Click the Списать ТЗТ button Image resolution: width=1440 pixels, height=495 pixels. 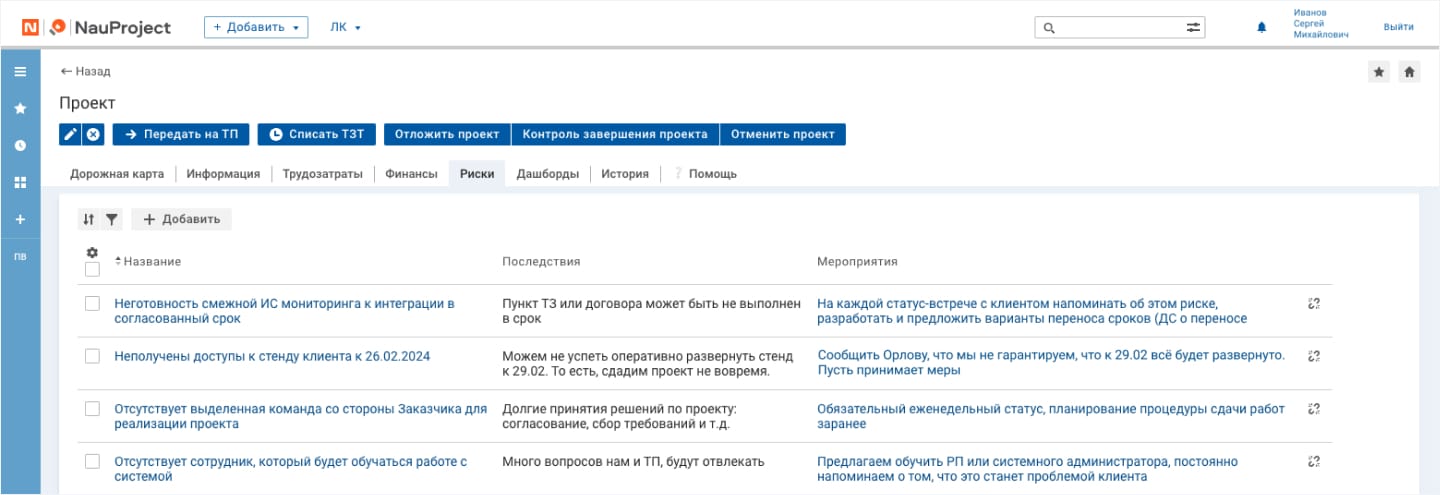coord(316,134)
